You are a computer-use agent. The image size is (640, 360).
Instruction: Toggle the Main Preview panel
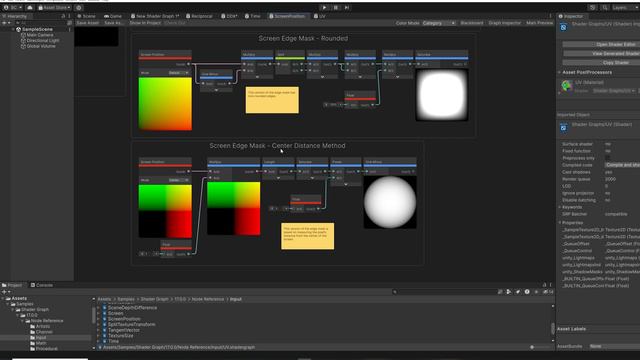pos(539,23)
